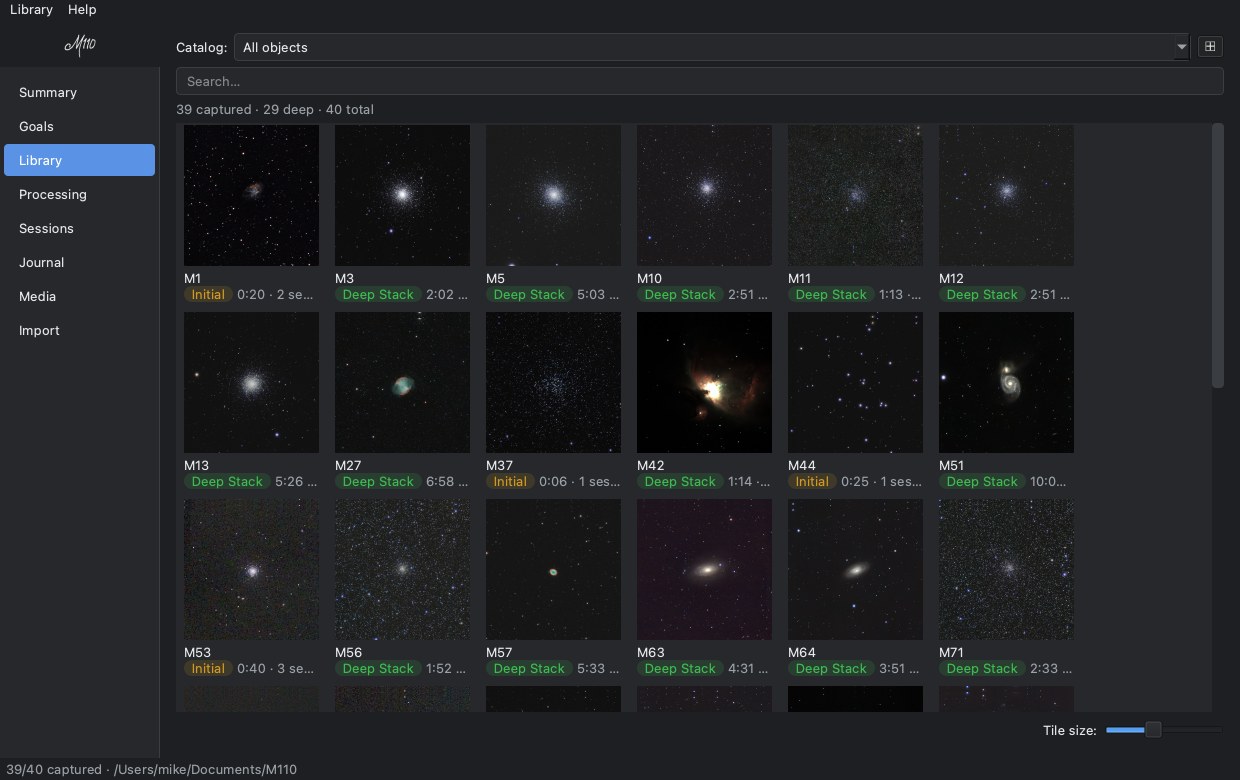Click the Deep Stack badge under M13
The height and width of the screenshot is (780, 1240).
coord(227,482)
